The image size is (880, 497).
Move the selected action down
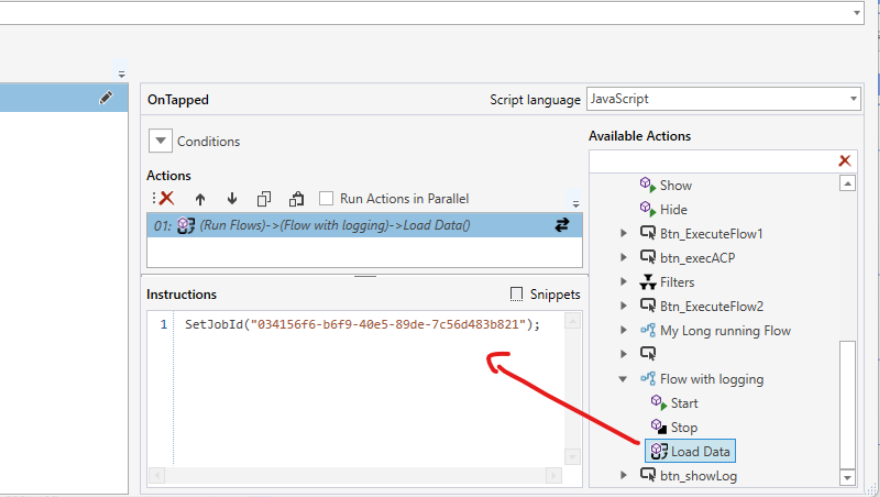[x=232, y=199]
